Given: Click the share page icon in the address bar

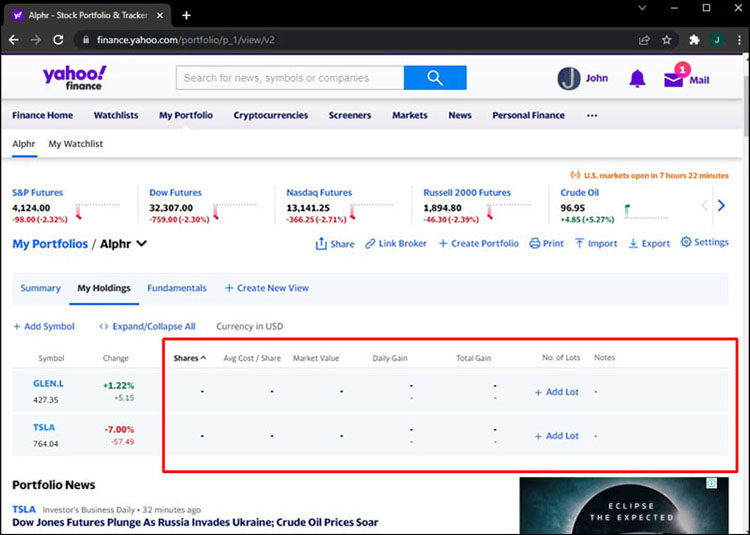Looking at the screenshot, I should [x=644, y=40].
